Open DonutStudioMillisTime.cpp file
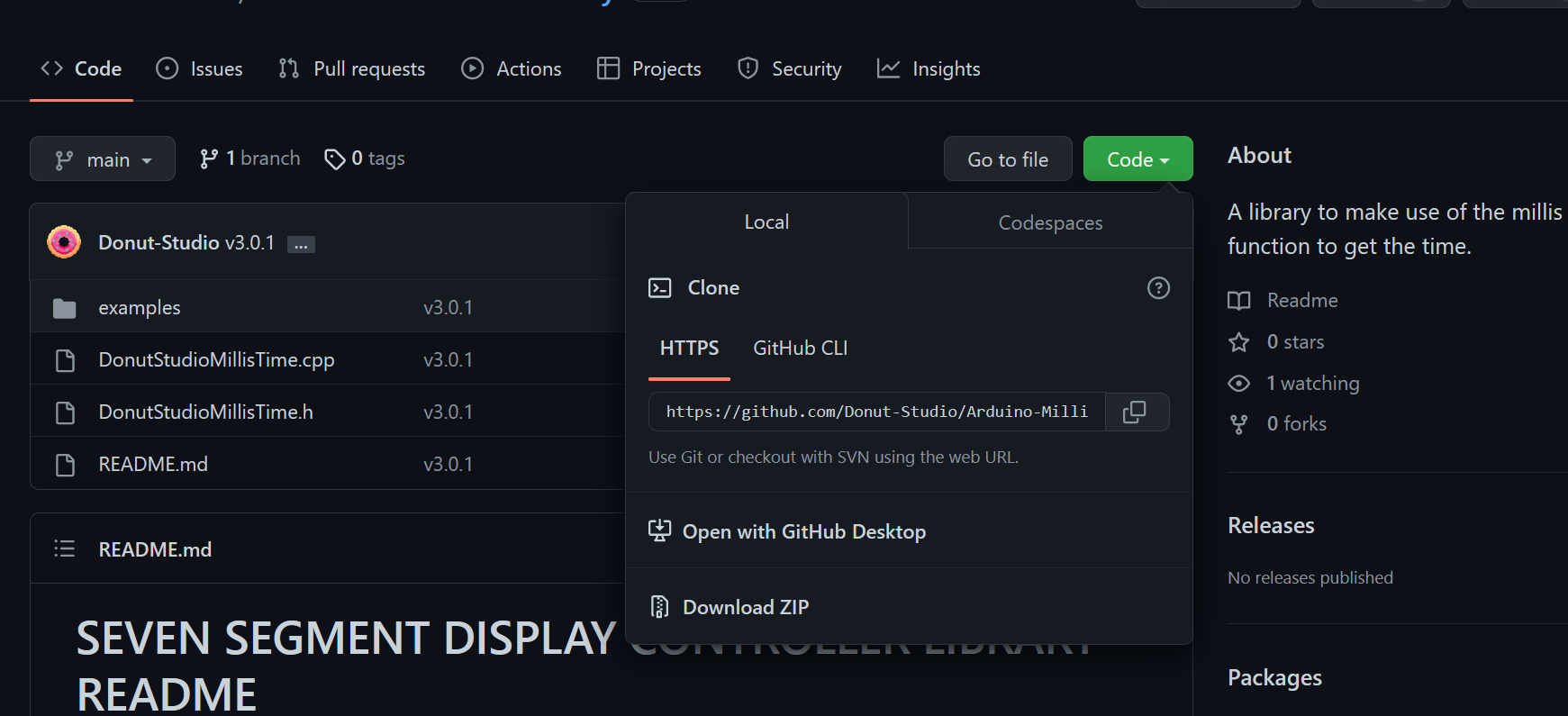Viewport: 1568px width, 716px height. coord(216,359)
